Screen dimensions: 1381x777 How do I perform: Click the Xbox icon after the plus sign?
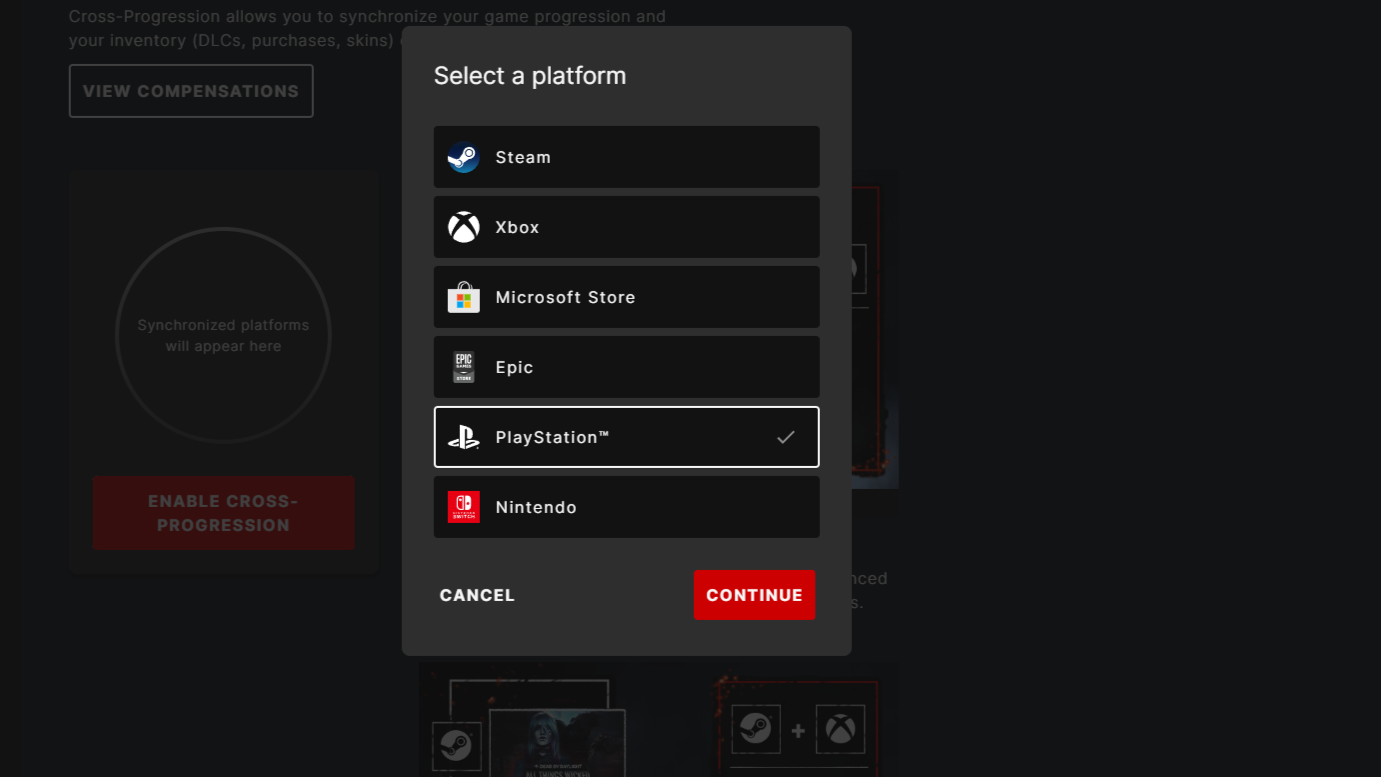839,731
